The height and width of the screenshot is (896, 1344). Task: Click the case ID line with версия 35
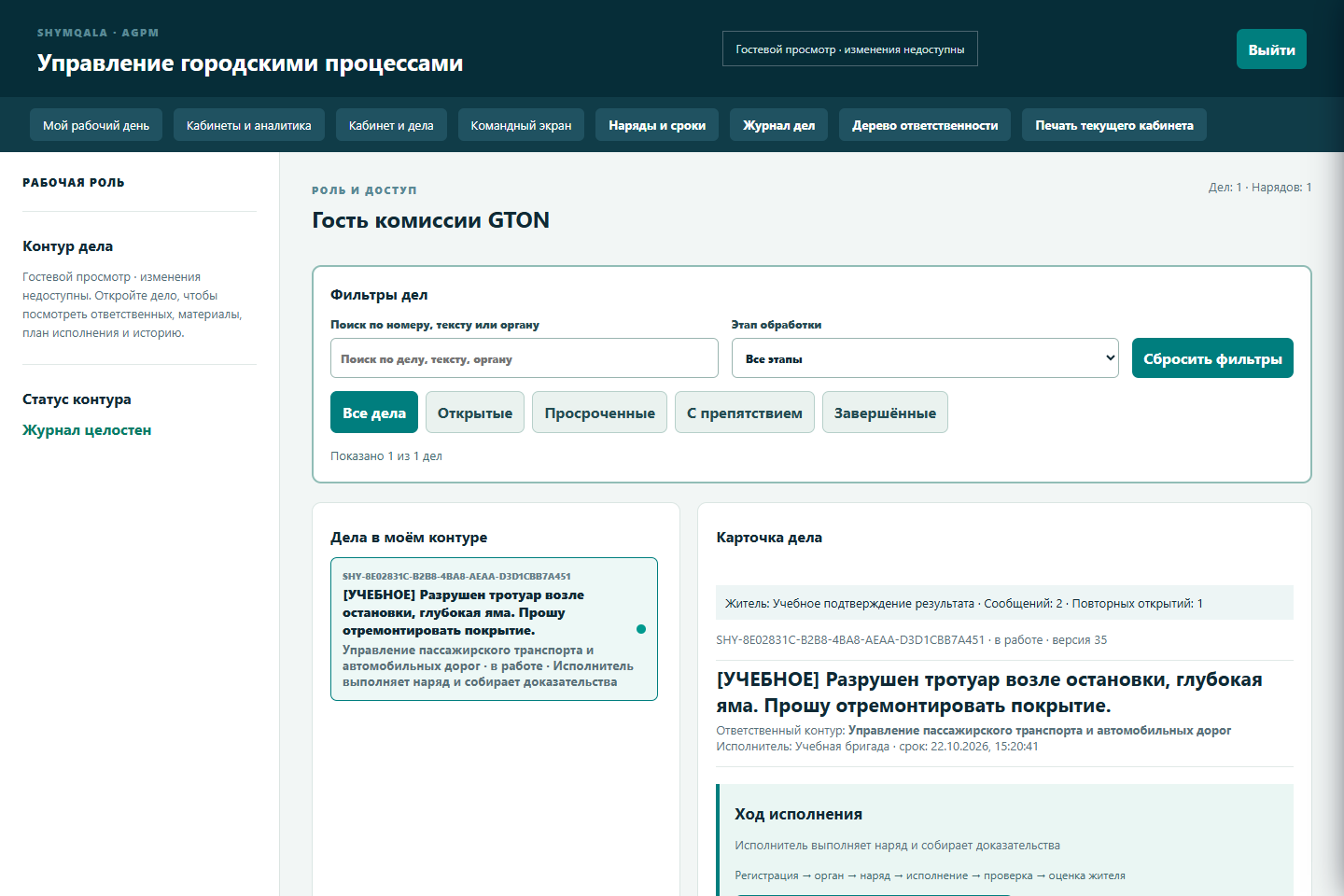(912, 640)
